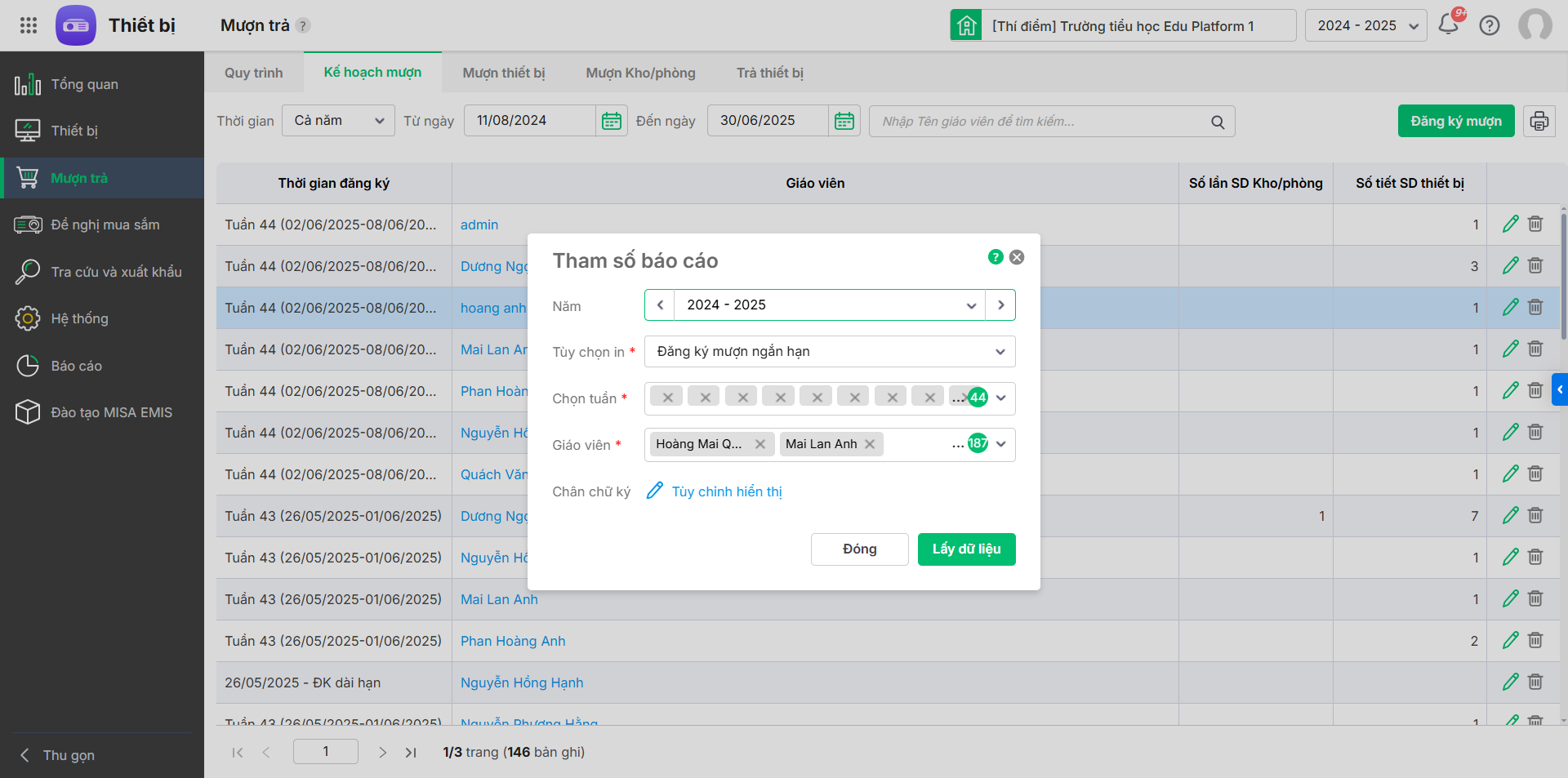The image size is (1568, 778).
Task: Open the school year 2024 - 2025 dropdown in header
Action: pyautogui.click(x=1366, y=25)
